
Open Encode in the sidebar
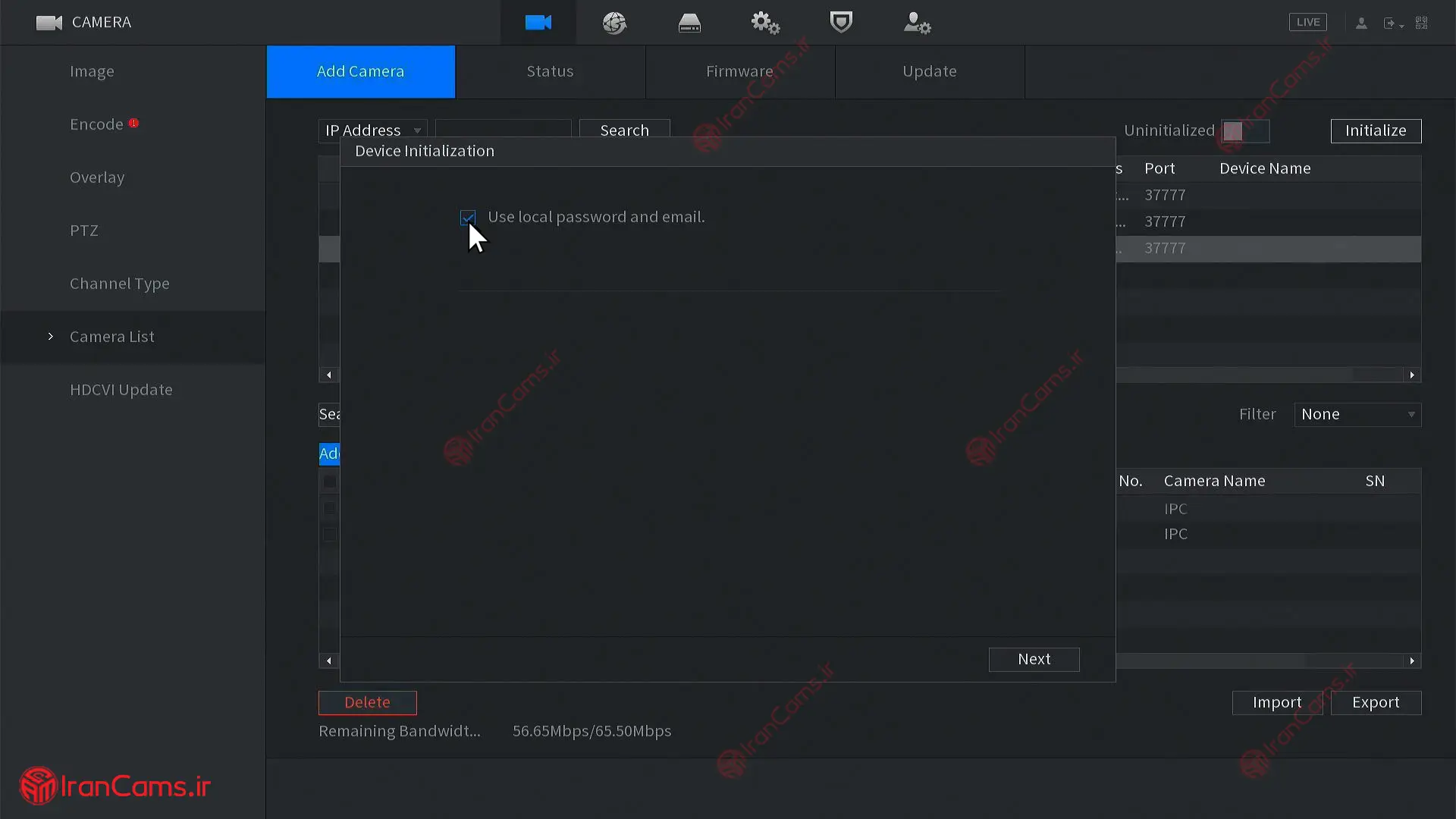[x=96, y=124]
